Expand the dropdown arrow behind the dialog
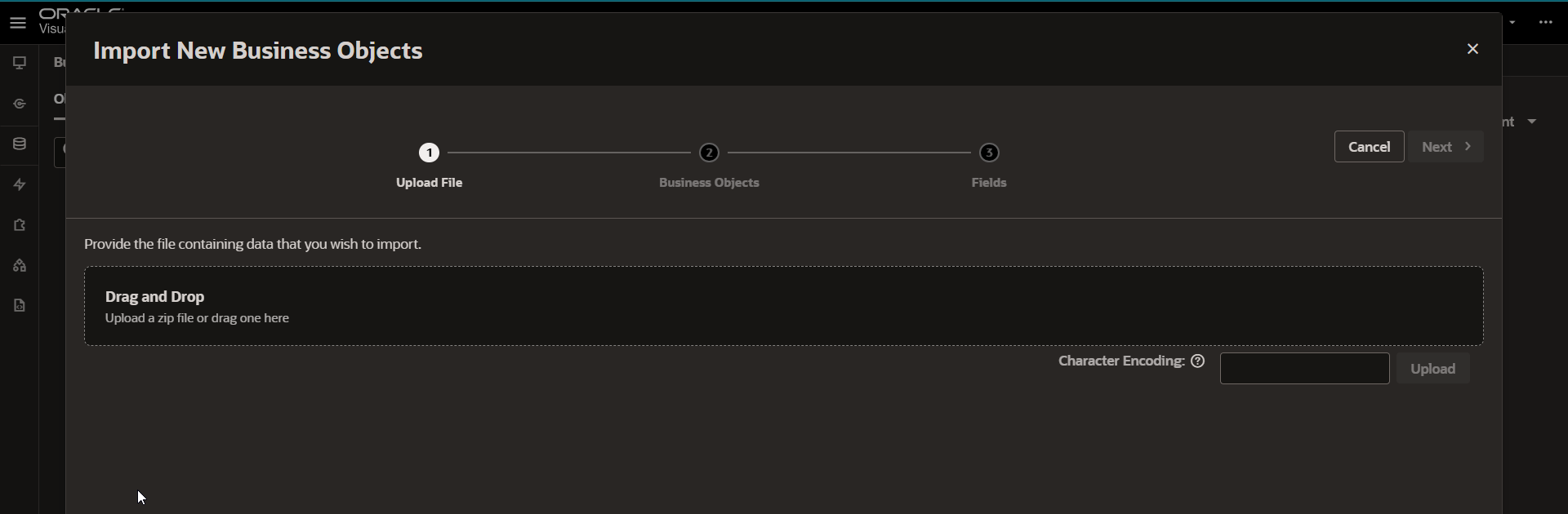Viewport: 1568px width, 514px height. tap(1532, 122)
